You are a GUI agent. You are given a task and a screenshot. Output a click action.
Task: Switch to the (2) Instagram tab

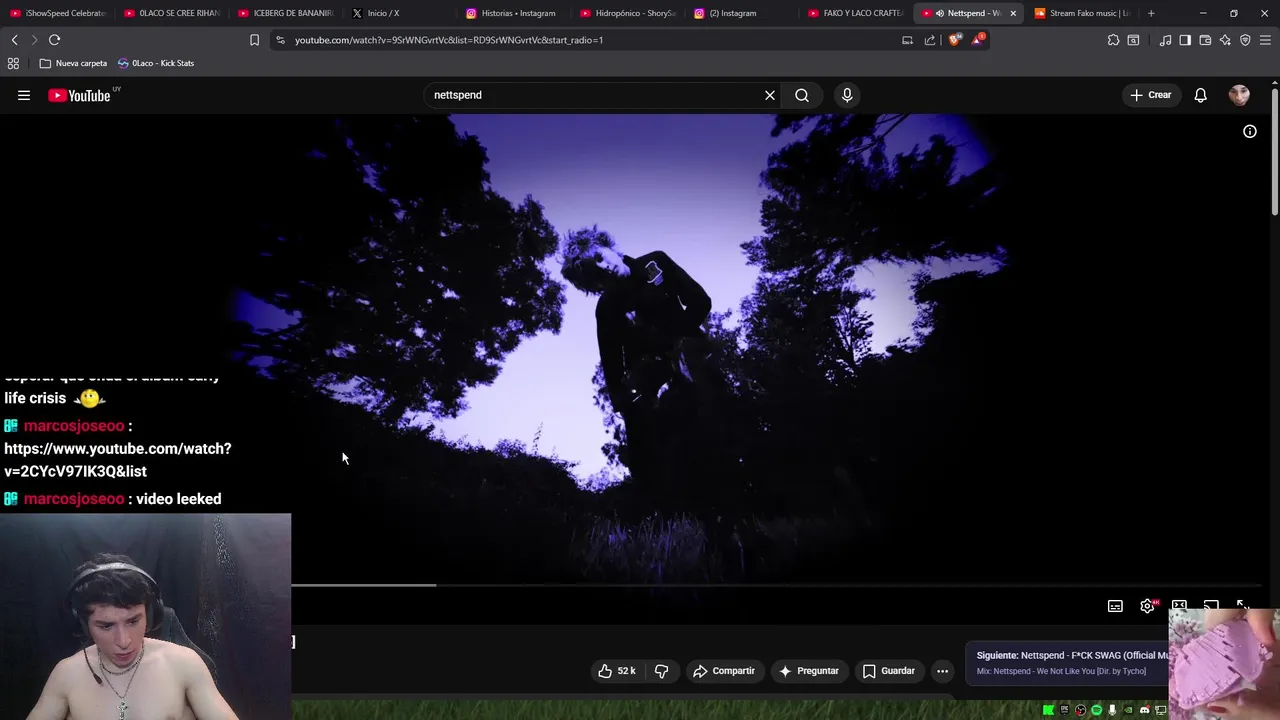click(742, 13)
